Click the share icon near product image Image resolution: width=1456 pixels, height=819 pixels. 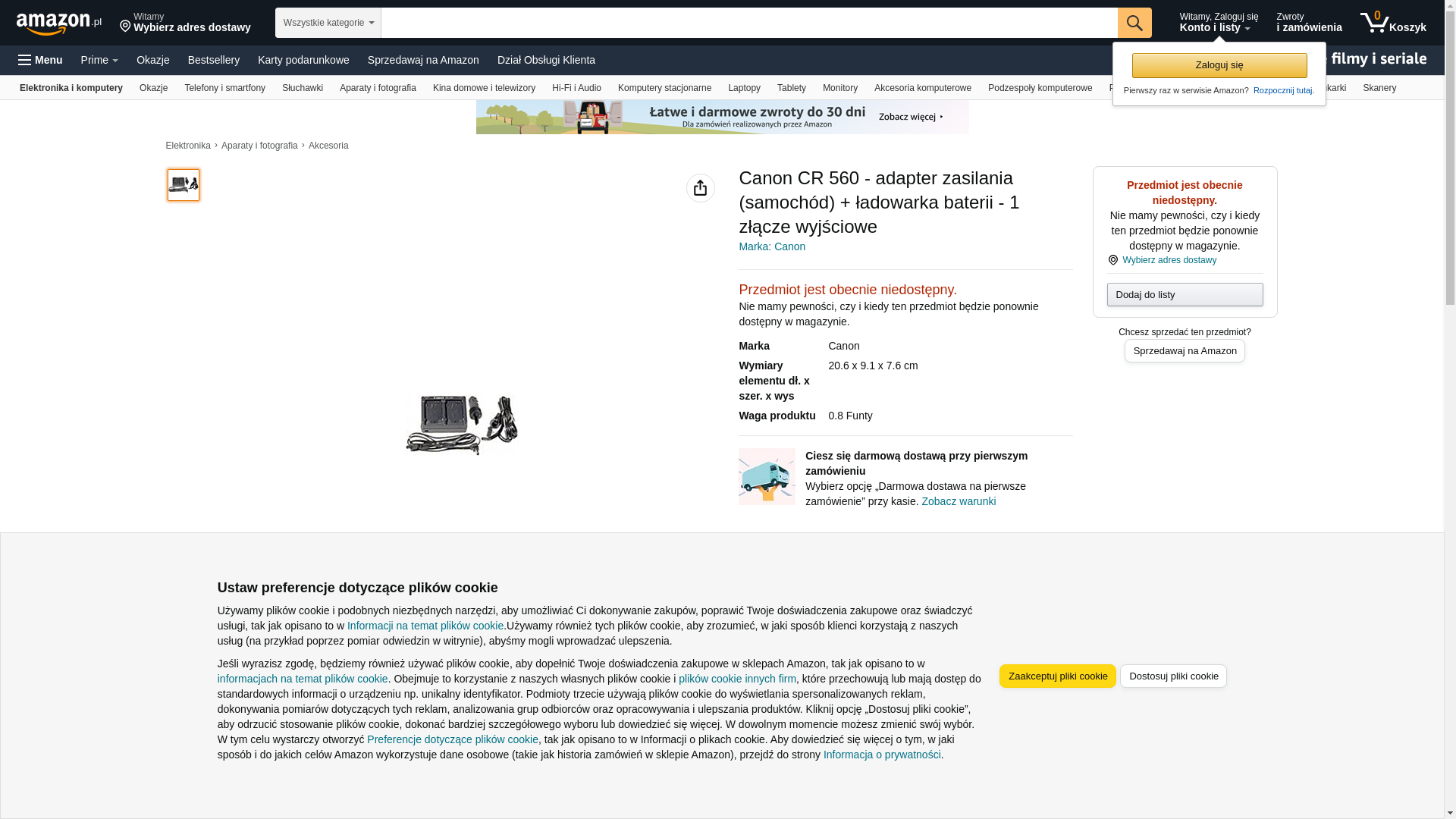pyautogui.click(x=701, y=188)
